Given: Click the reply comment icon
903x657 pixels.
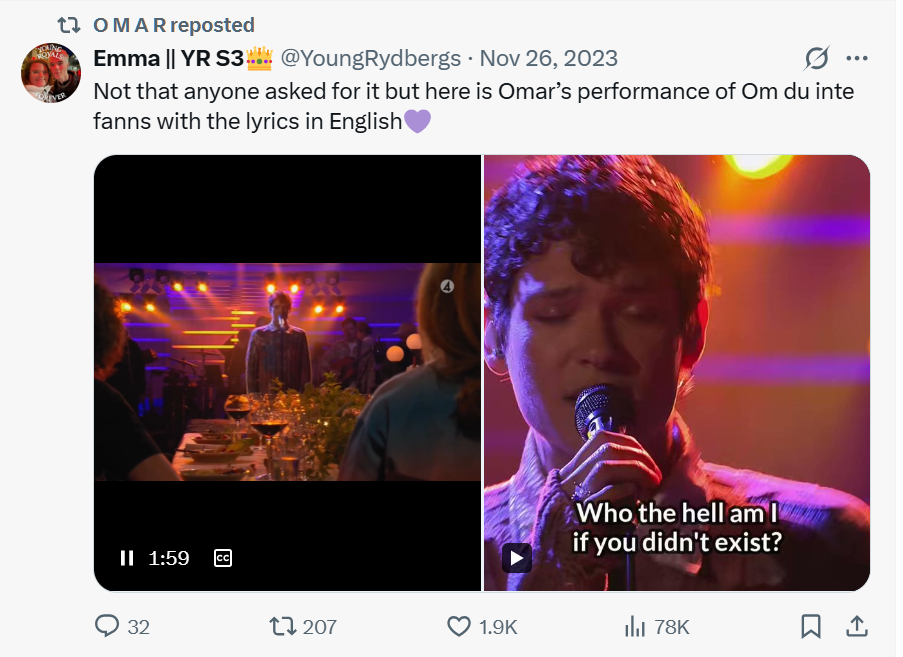Looking at the screenshot, I should tap(108, 626).
